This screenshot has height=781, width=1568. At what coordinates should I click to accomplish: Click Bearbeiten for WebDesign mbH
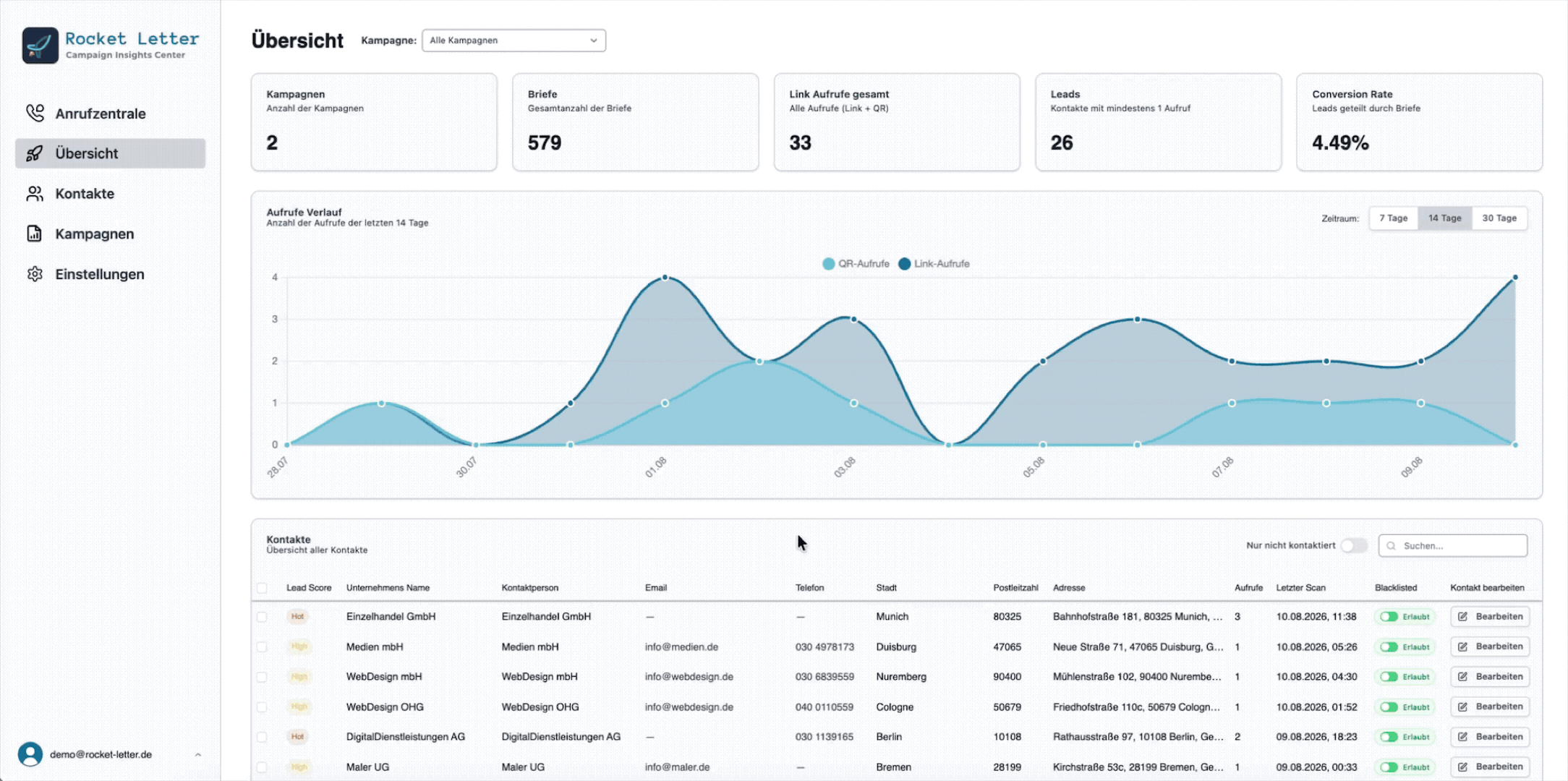tap(1491, 677)
